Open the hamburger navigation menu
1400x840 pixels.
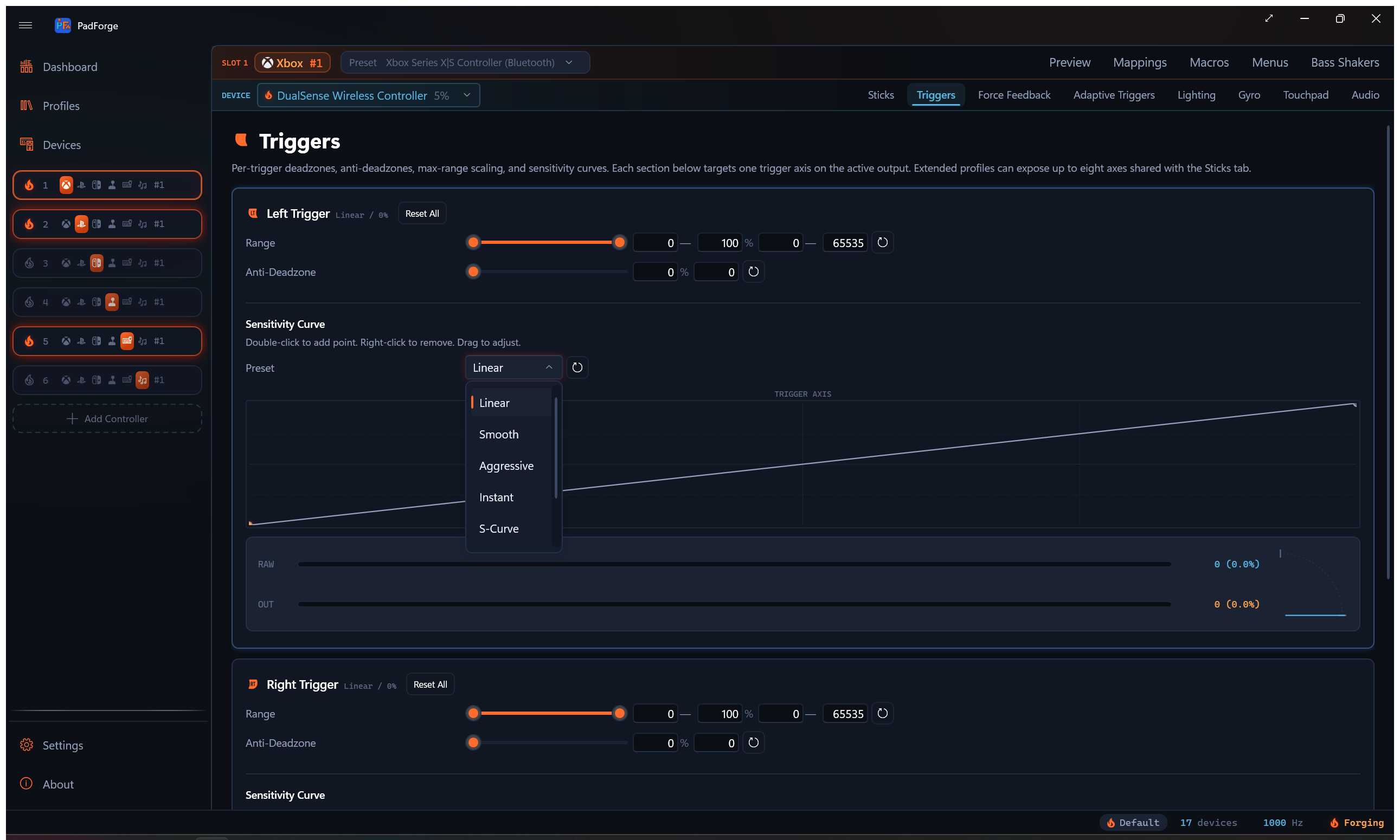[x=25, y=25]
